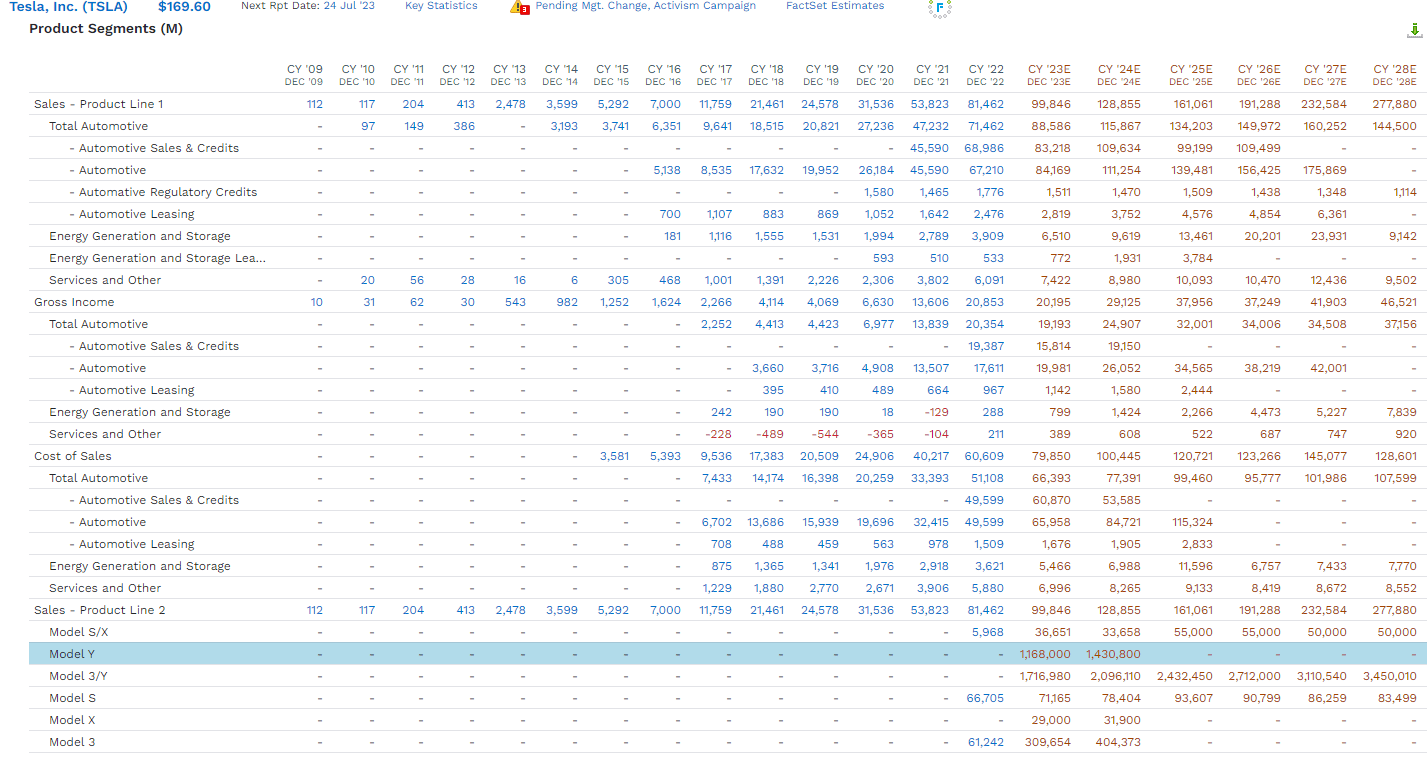Image resolution: width=1428 pixels, height=758 pixels.
Task: Click the warning alert icon
Action: 518,7
